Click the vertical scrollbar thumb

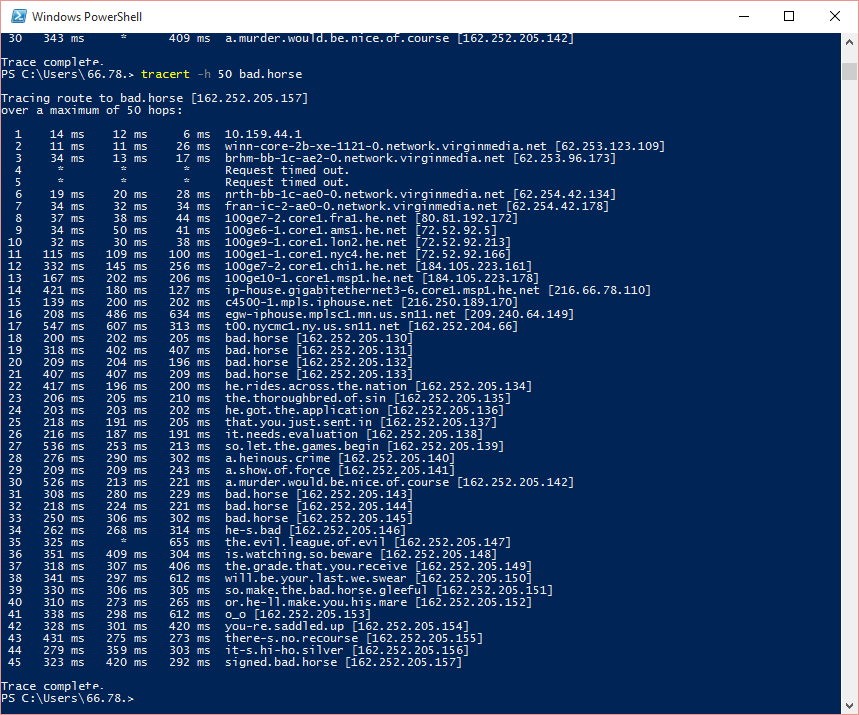(849, 71)
